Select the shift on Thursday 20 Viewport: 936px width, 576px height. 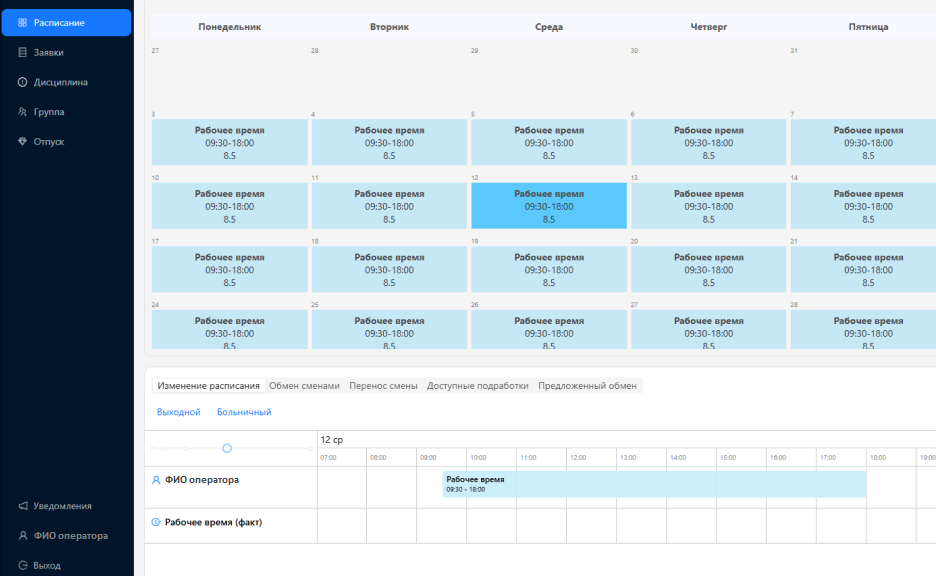coord(709,269)
